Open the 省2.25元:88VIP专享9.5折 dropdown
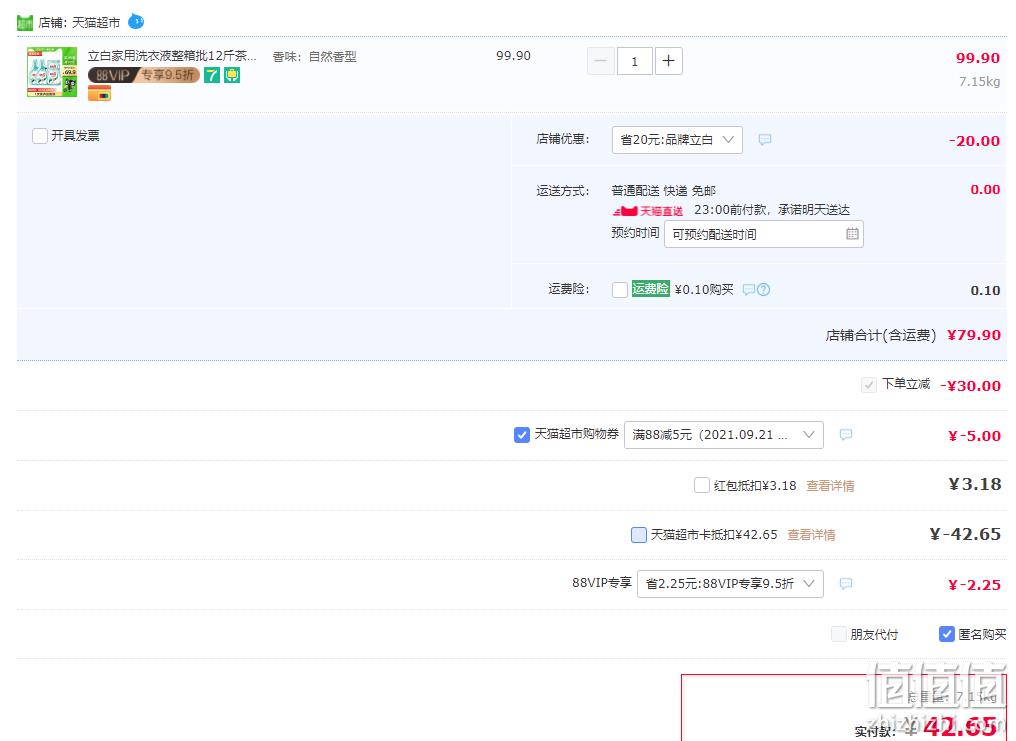 point(730,584)
